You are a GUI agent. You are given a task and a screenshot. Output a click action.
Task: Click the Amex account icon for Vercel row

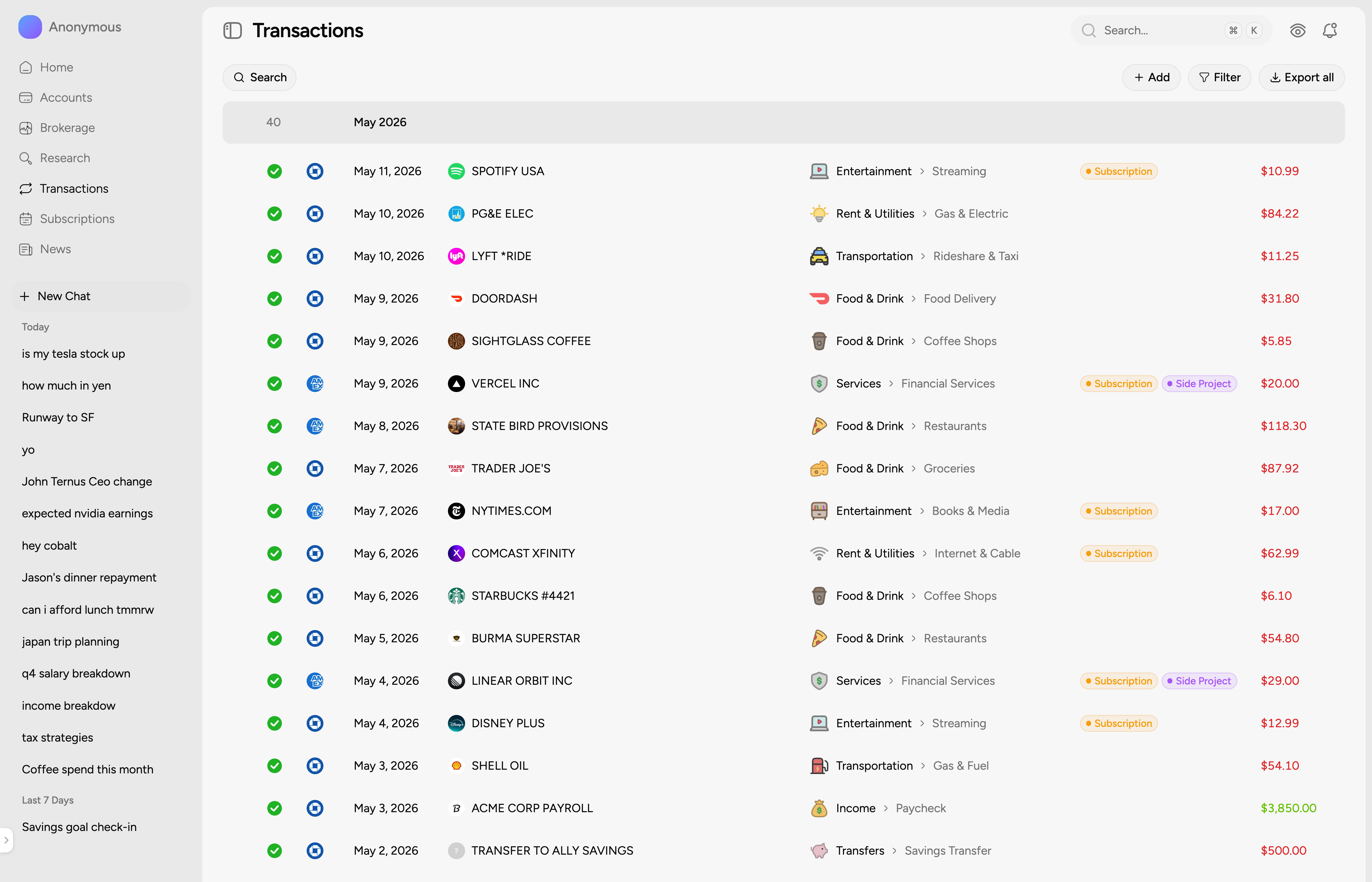315,383
